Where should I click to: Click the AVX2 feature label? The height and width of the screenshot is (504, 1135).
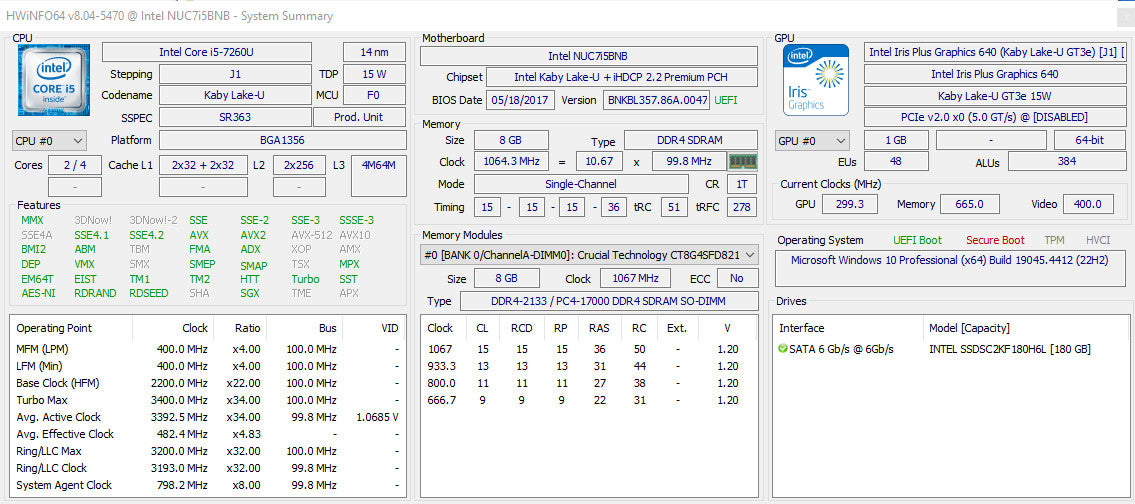click(253, 235)
